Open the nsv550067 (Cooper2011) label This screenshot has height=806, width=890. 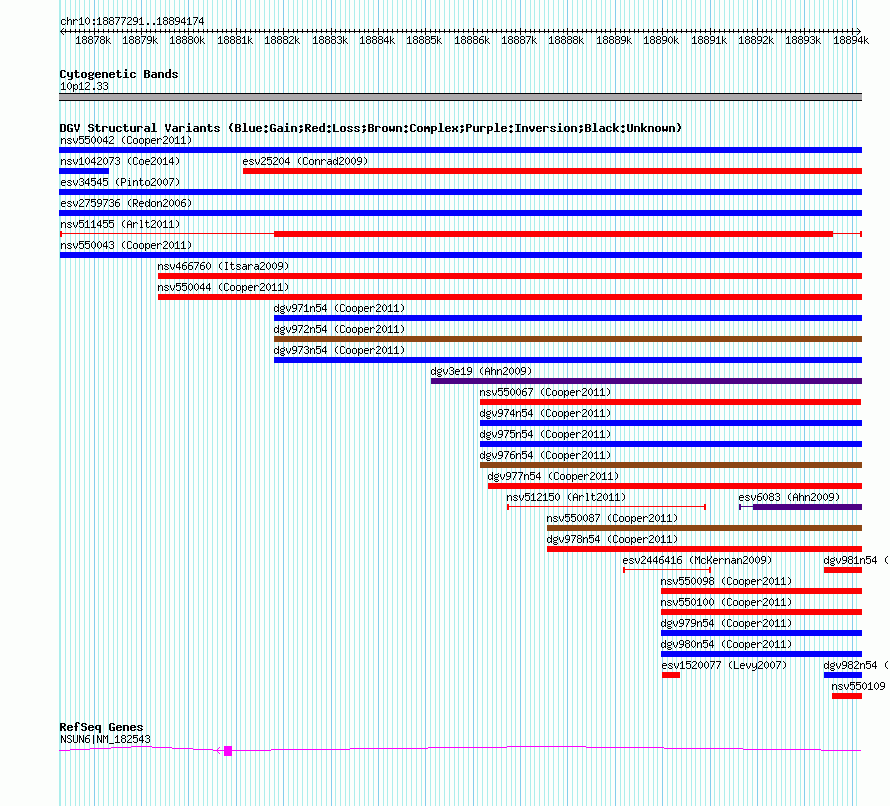(545, 392)
